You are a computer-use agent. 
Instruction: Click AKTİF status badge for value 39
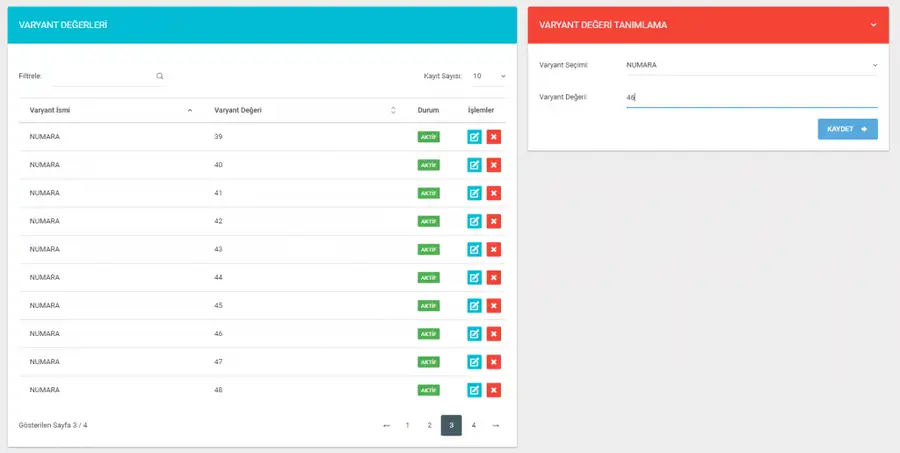point(428,137)
